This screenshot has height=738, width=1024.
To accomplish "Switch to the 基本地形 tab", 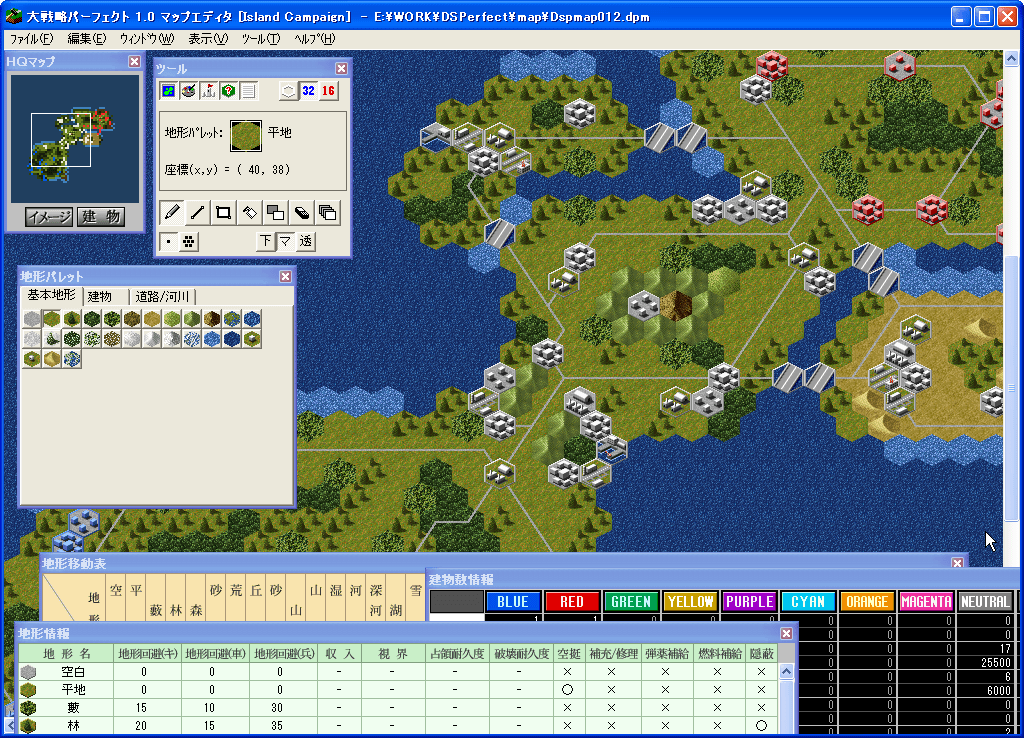I will pos(51,295).
